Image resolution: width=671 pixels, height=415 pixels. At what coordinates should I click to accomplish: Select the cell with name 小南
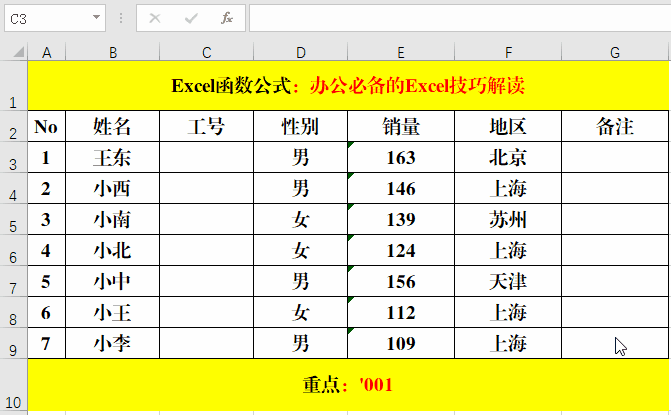coord(113,219)
